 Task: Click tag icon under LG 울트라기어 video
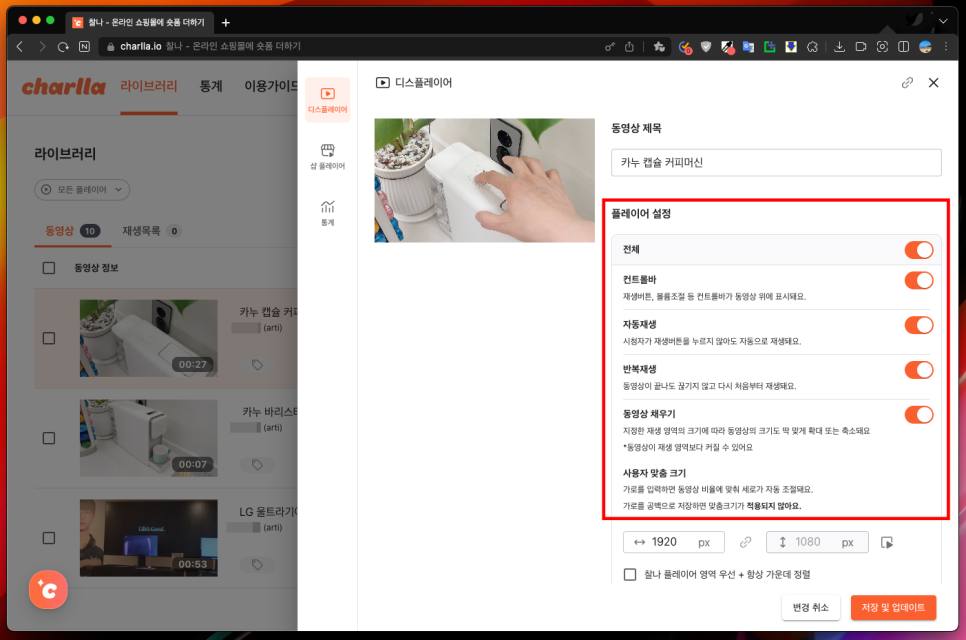pos(257,564)
